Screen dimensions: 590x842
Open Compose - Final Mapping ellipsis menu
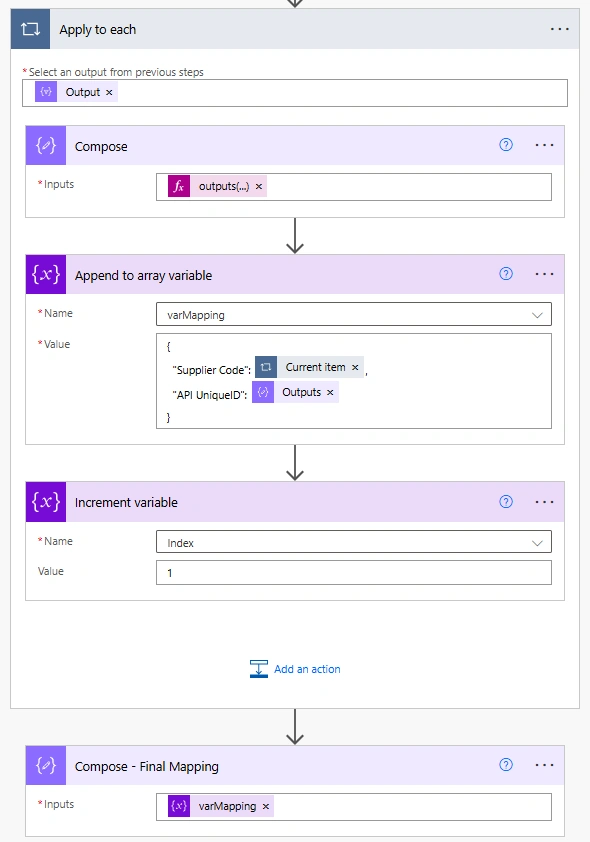544,765
